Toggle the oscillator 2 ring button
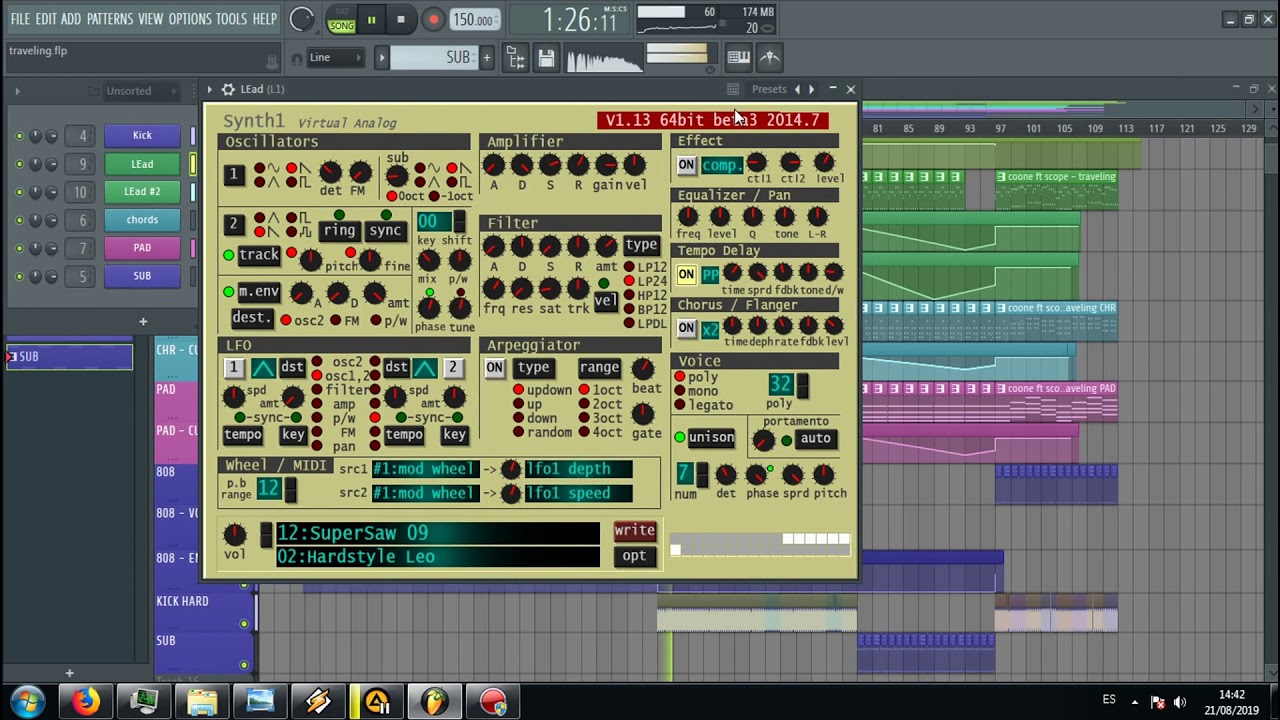The image size is (1280, 720). (x=339, y=231)
